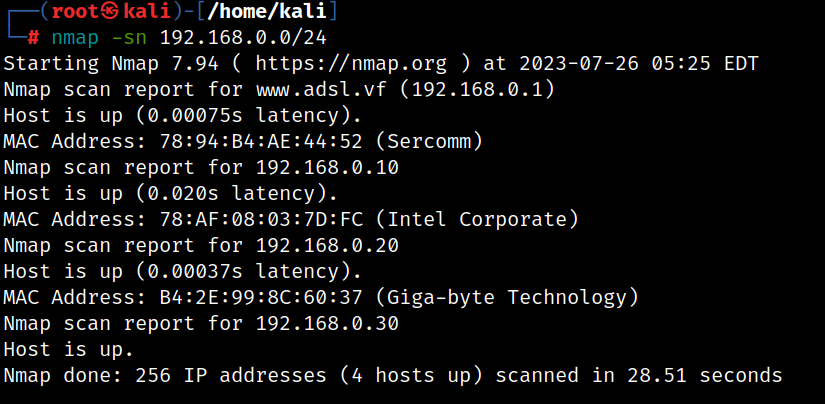Screen dimensions: 825x404
Task: Click the red # prompt symbol
Action: 33,38
